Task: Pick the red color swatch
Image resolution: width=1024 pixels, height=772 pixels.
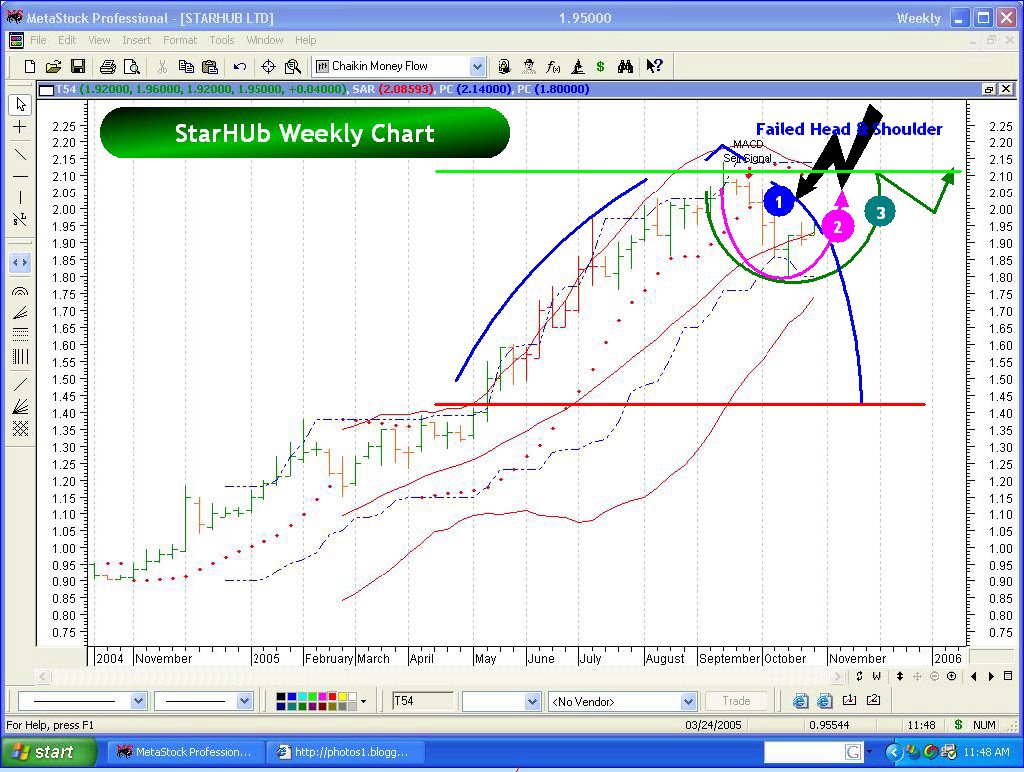Action: (332, 697)
